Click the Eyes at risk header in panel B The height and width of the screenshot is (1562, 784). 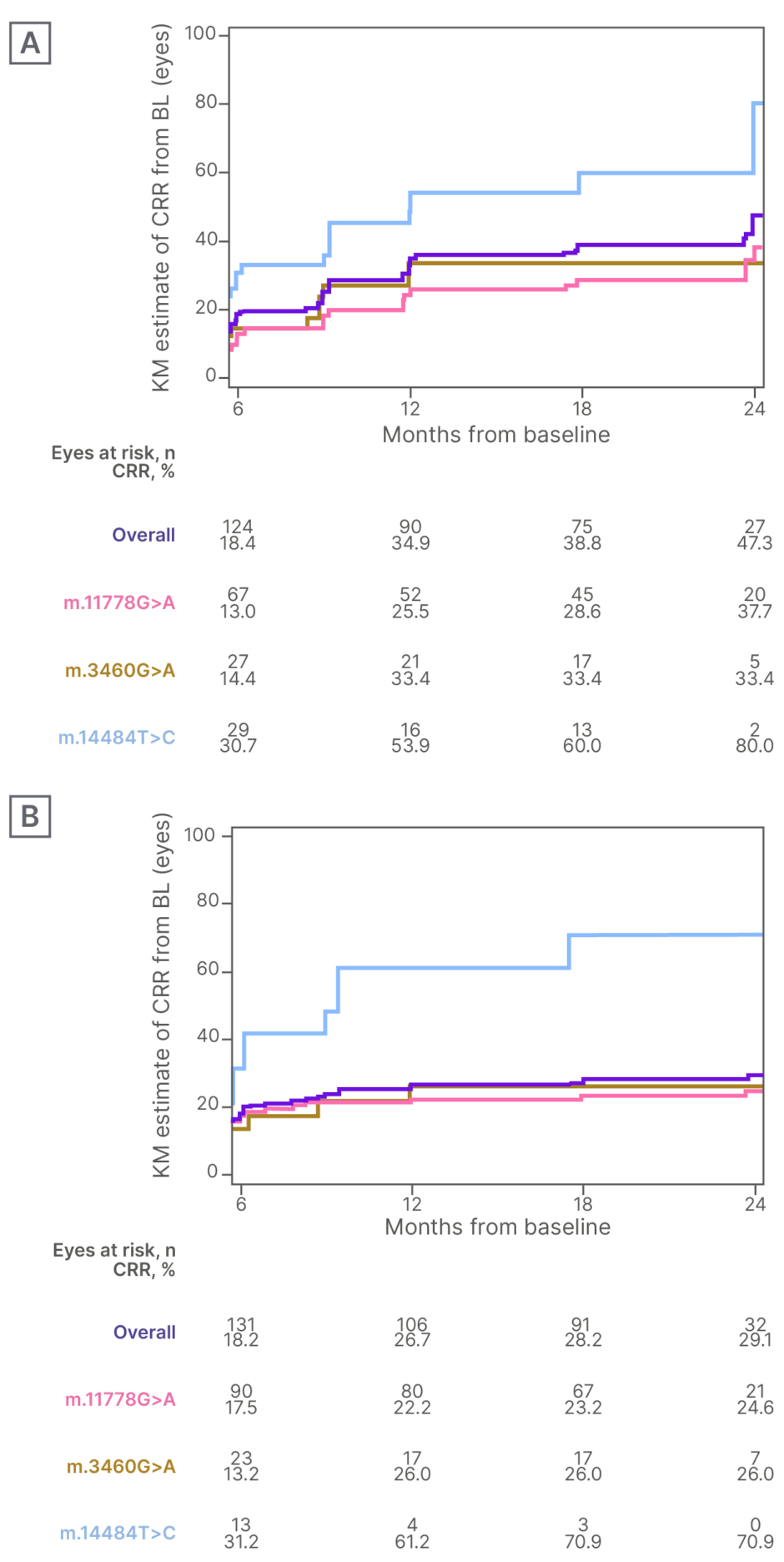114,1251
